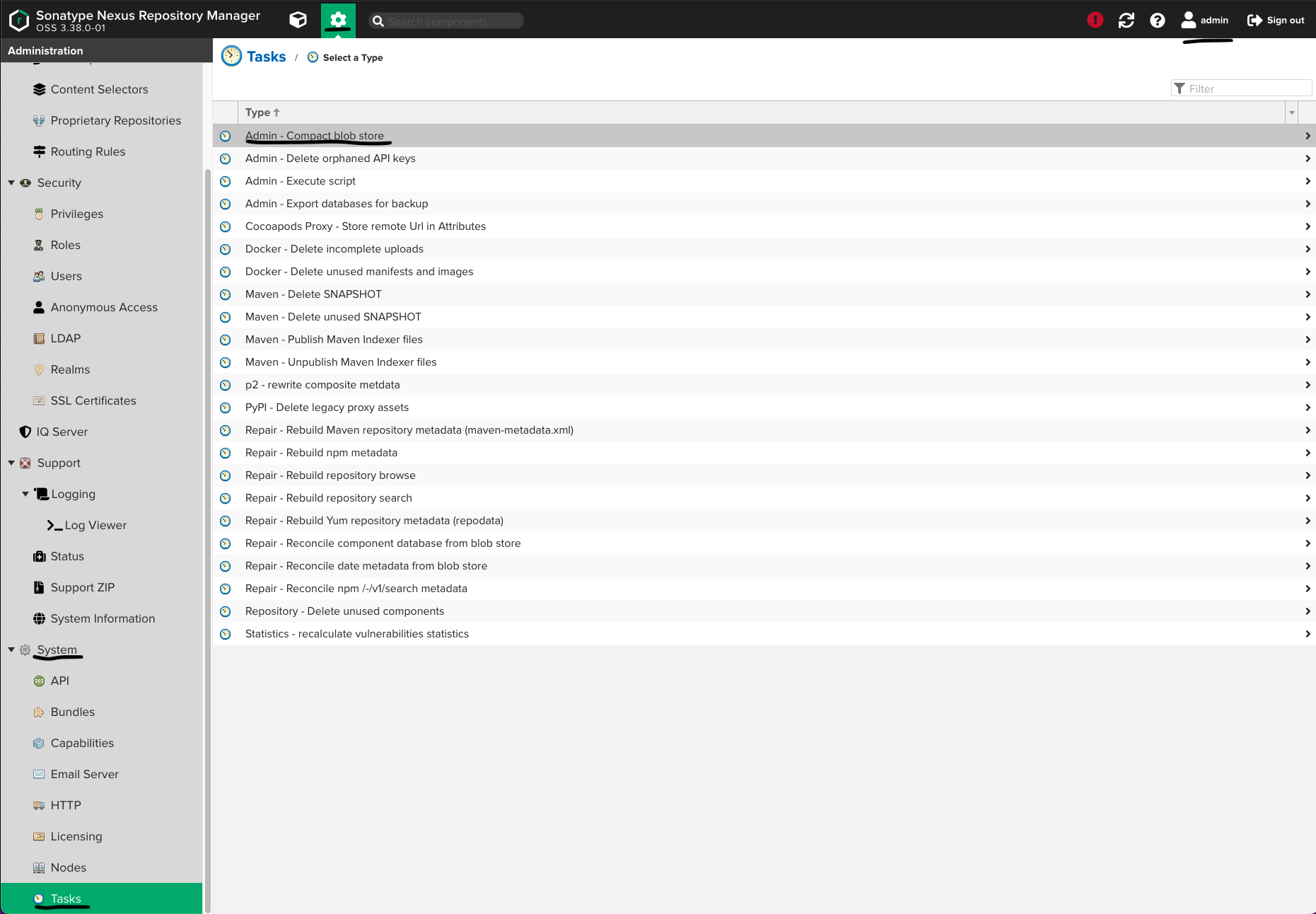Select Cocoapods Proxy - Store remote Url row

click(764, 226)
